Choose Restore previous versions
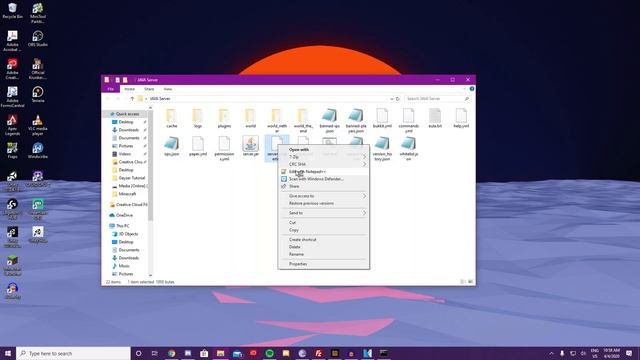This screenshot has width=640, height=360. (311, 203)
